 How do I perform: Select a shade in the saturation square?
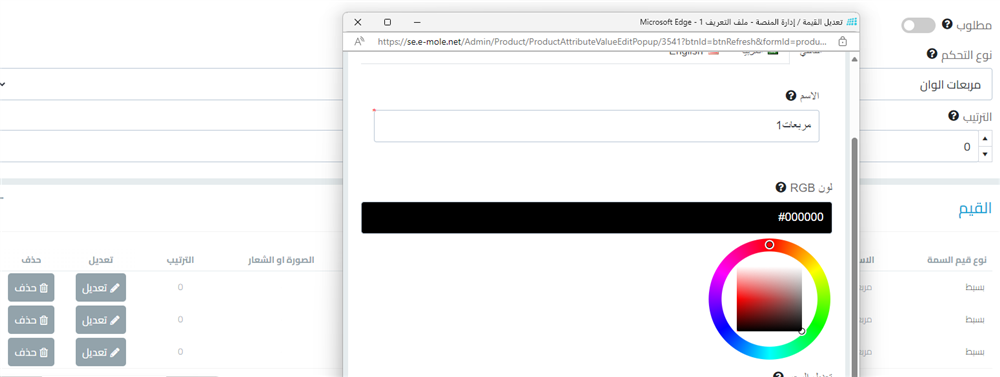[769, 299]
